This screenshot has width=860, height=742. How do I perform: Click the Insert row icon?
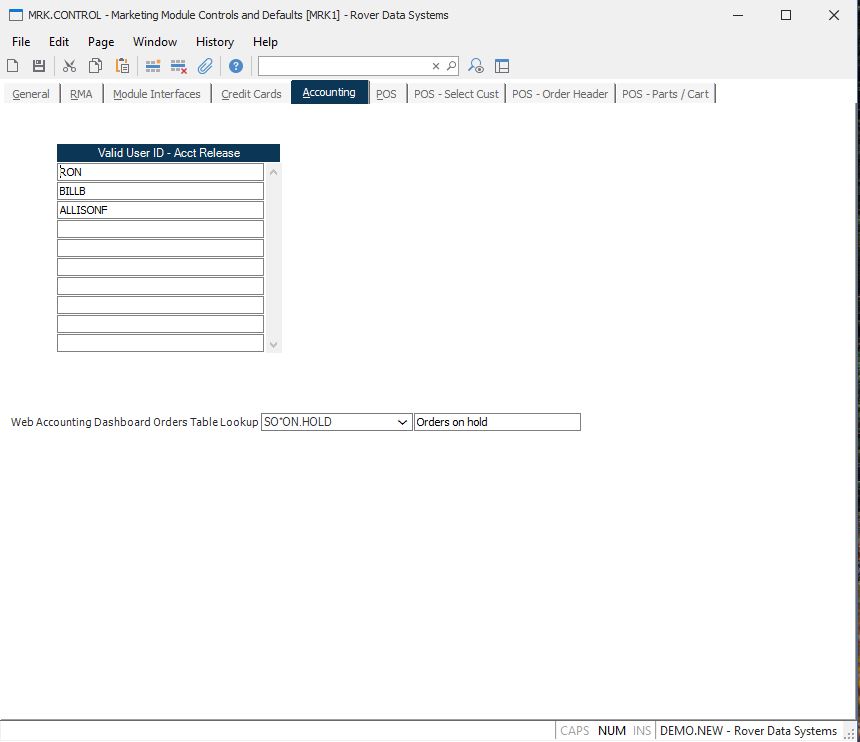pos(153,66)
